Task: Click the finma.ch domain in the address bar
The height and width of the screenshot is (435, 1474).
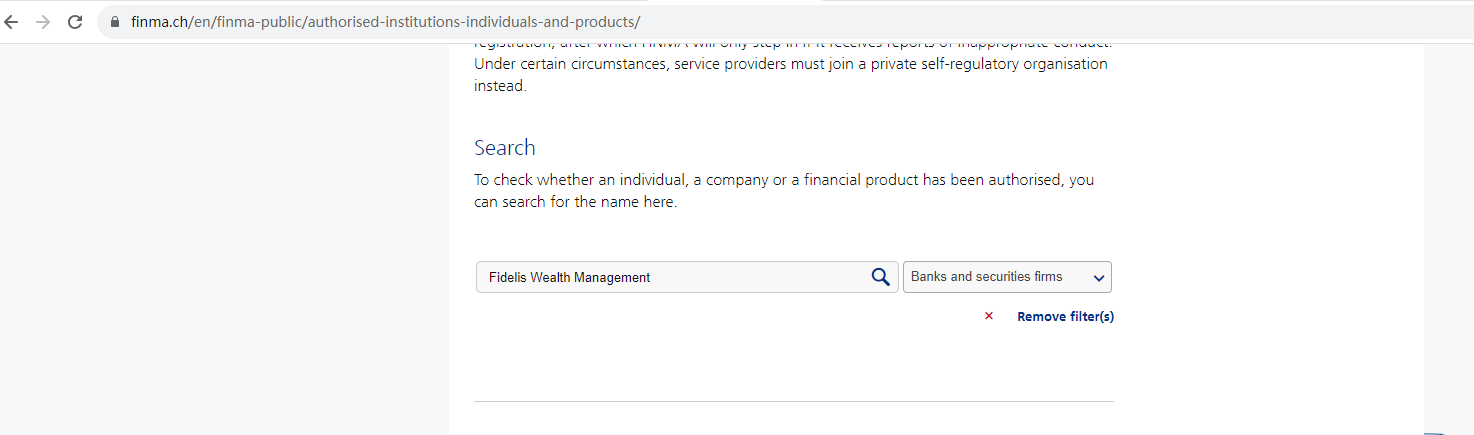Action: [x=160, y=22]
